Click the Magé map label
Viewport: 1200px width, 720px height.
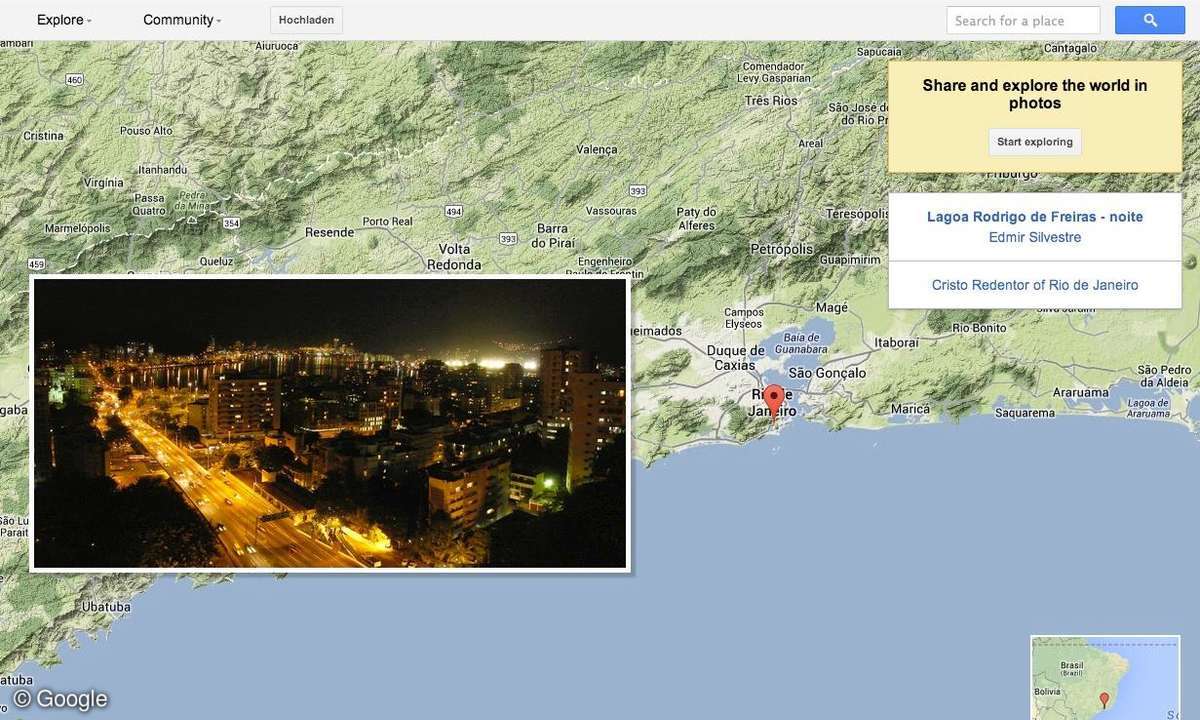coord(832,308)
